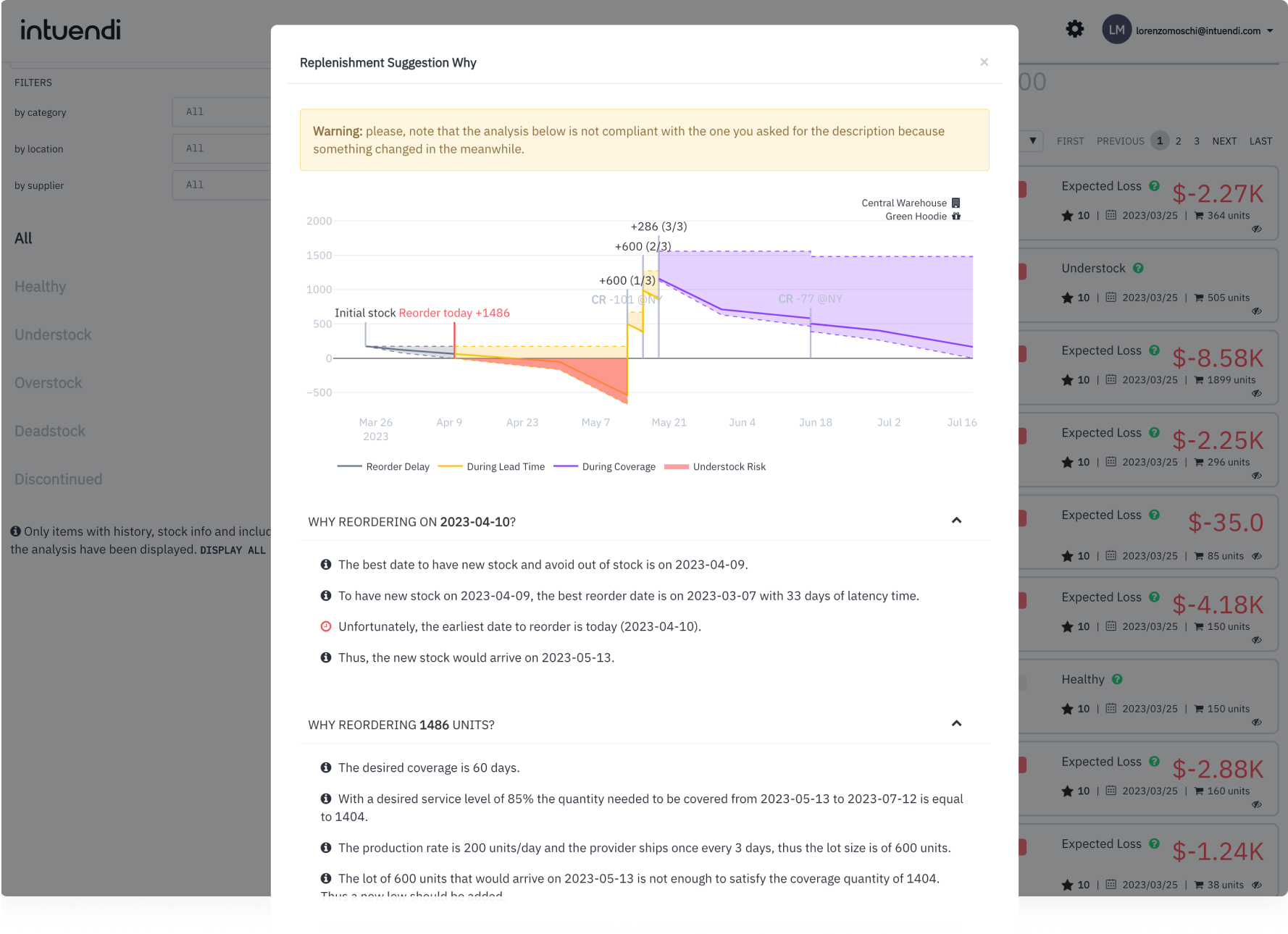The width and height of the screenshot is (1288, 934).
Task: Select the Understock status tab
Action: point(53,335)
